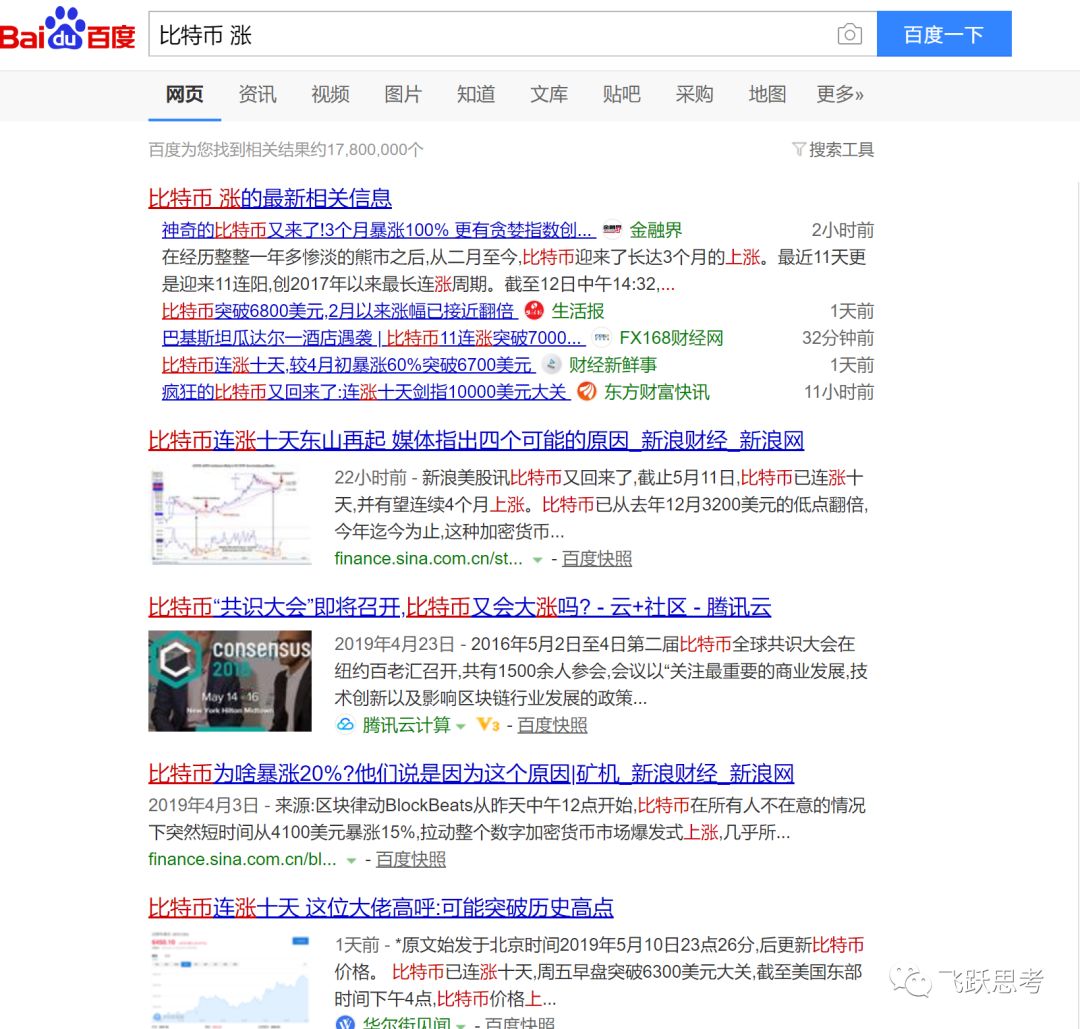
Task: Click the Consensus 2018 result thumbnail
Action: point(230,681)
